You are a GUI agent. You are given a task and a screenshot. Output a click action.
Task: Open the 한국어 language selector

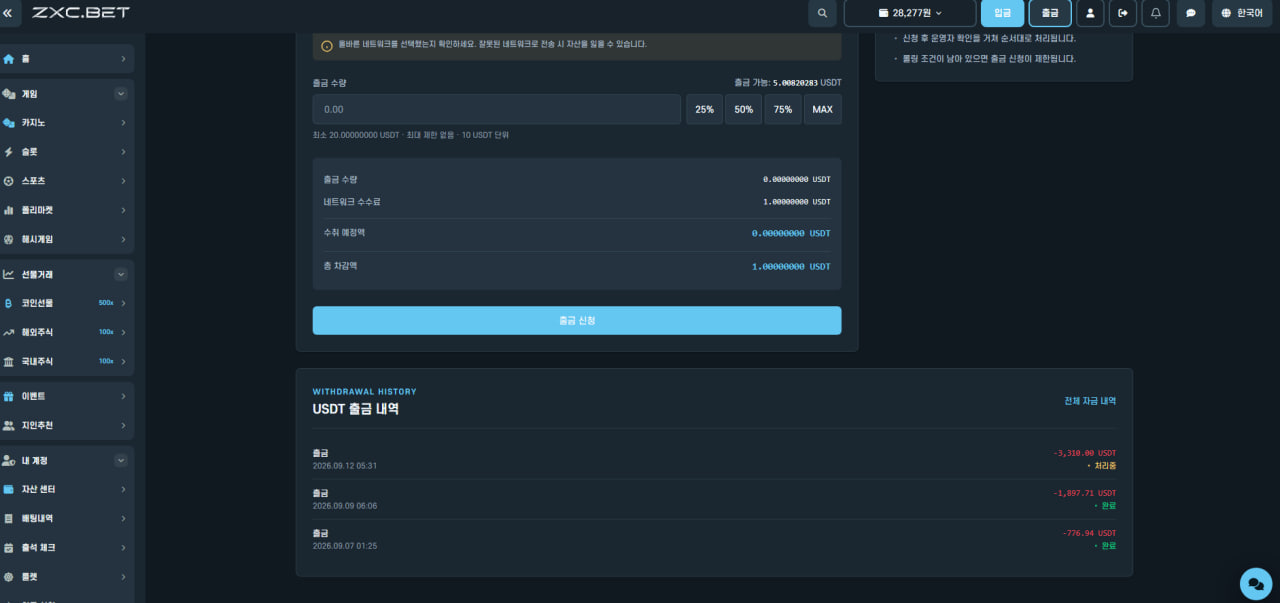(1242, 13)
